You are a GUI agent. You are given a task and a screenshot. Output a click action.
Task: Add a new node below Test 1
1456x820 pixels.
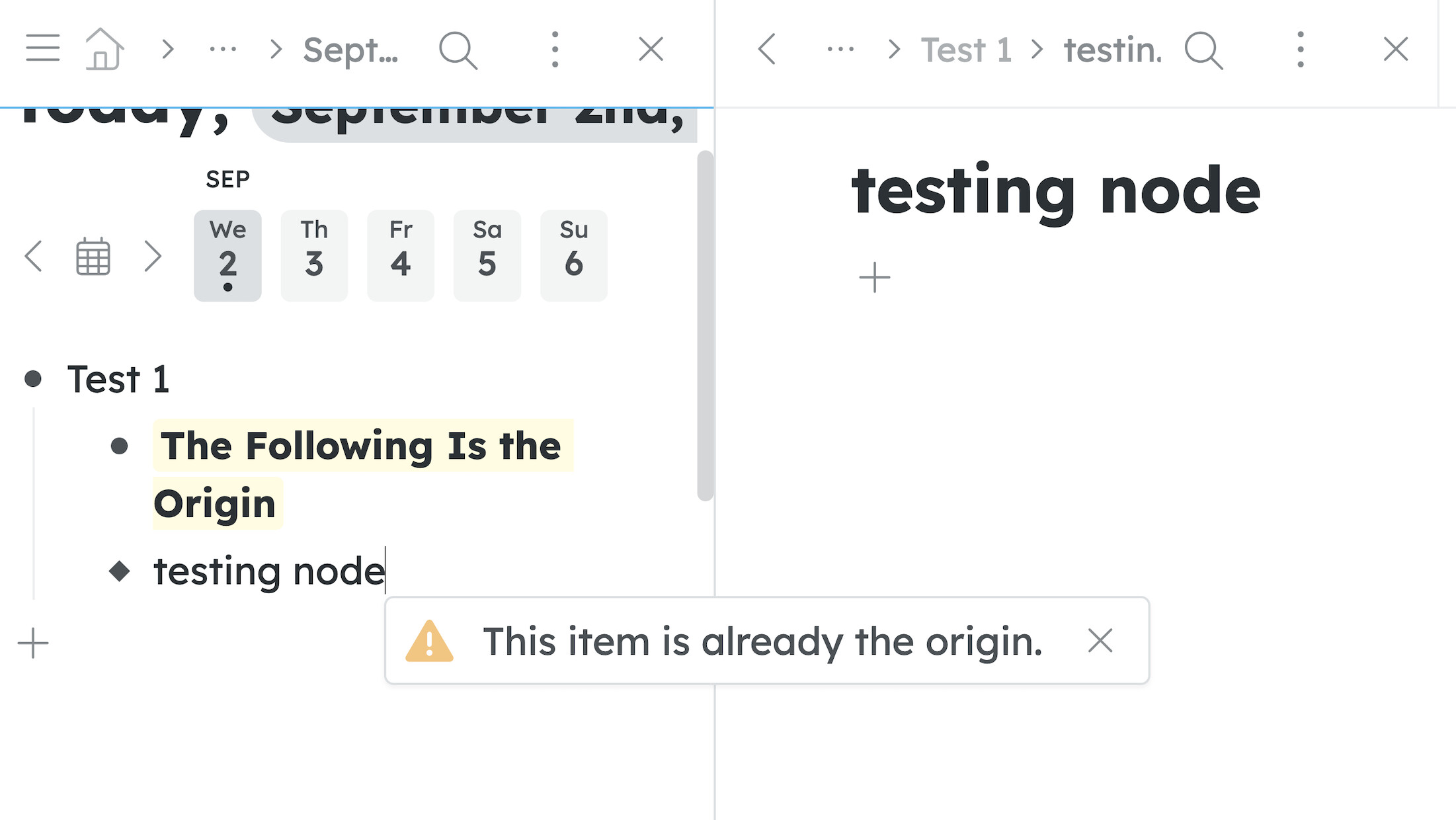point(33,643)
